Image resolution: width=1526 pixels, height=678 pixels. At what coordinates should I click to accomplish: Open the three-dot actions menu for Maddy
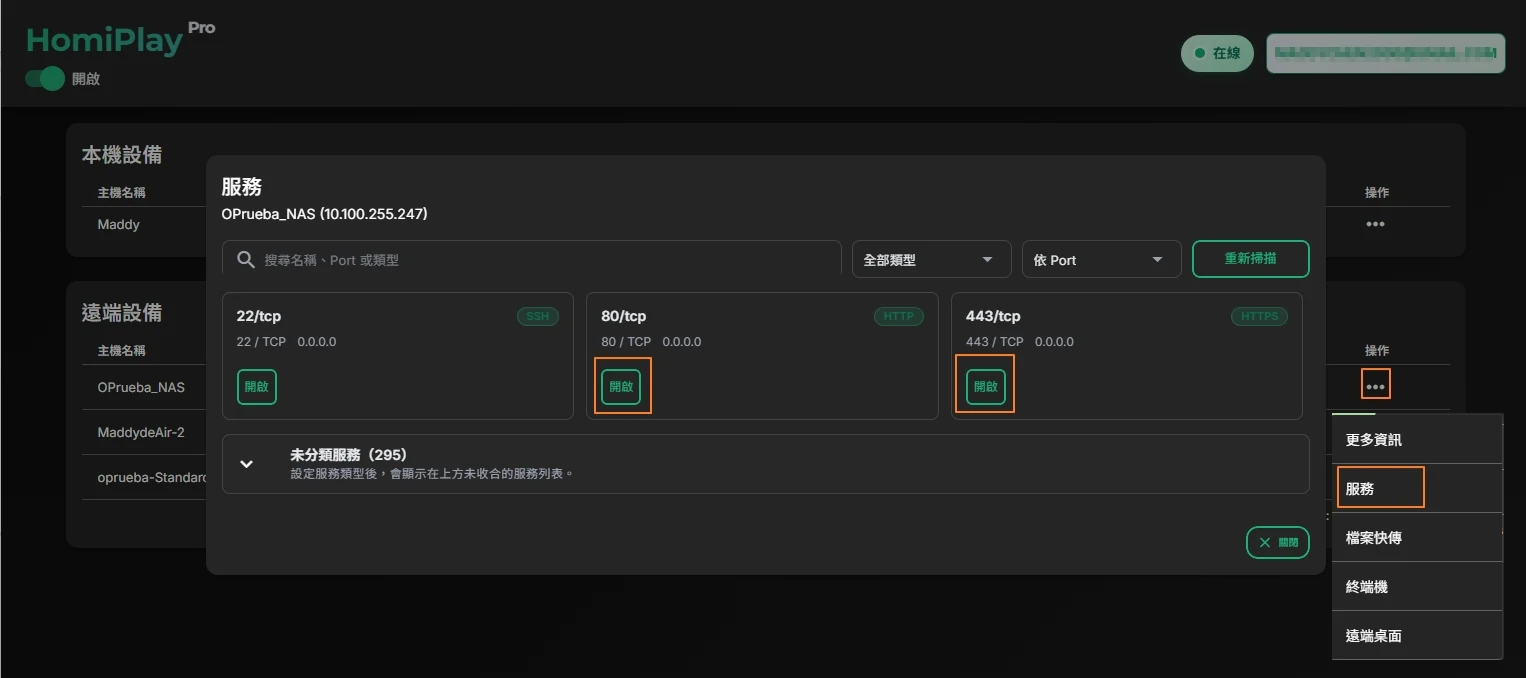(1375, 225)
